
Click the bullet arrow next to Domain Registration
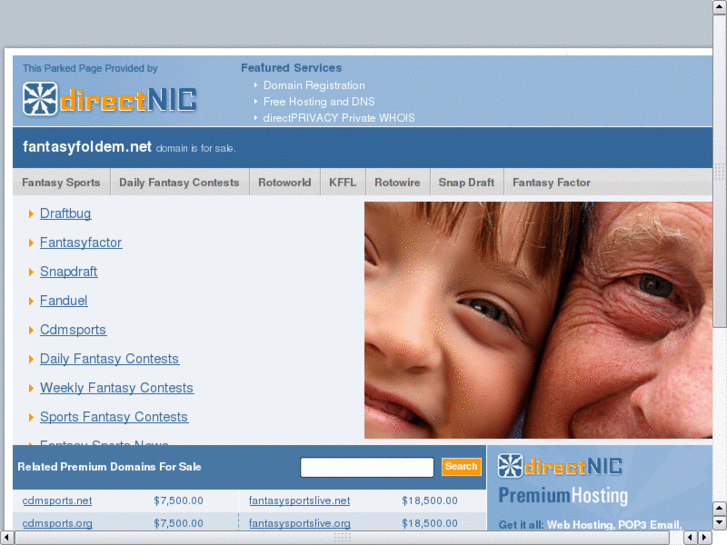tap(255, 85)
